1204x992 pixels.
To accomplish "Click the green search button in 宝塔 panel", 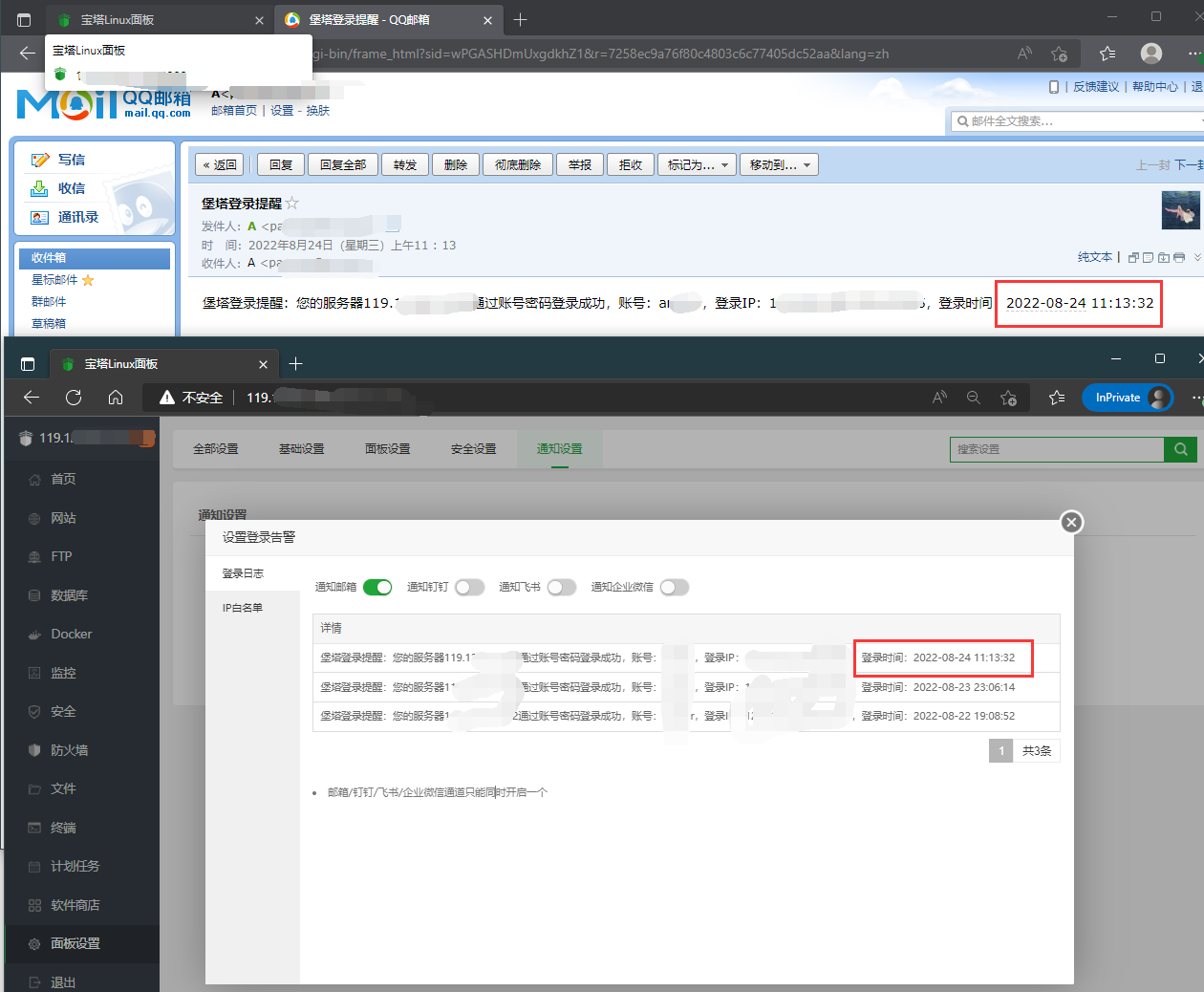I will [x=1180, y=449].
